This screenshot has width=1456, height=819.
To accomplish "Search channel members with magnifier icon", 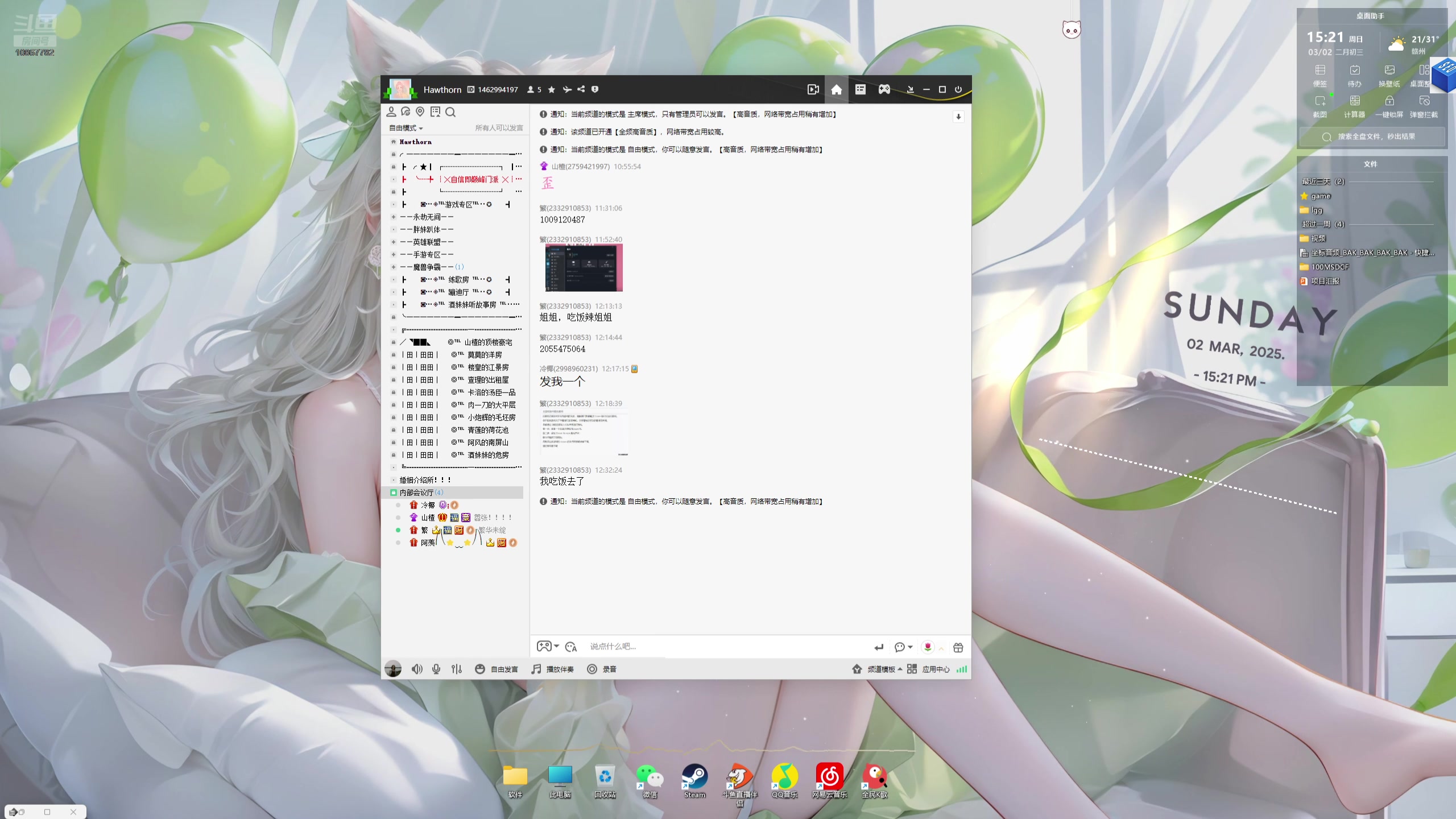I will [450, 112].
